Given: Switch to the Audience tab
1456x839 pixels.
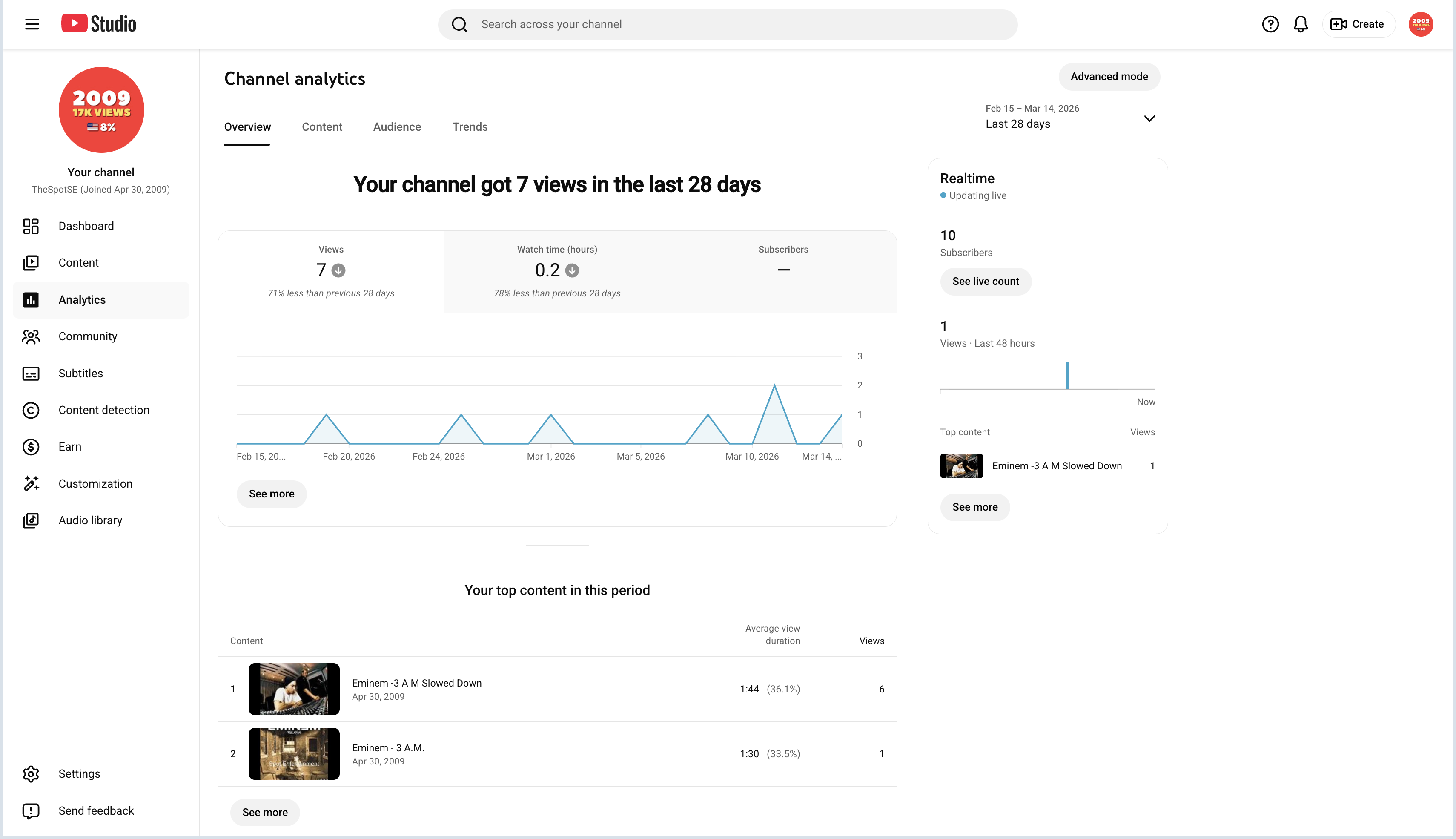Looking at the screenshot, I should [x=397, y=127].
